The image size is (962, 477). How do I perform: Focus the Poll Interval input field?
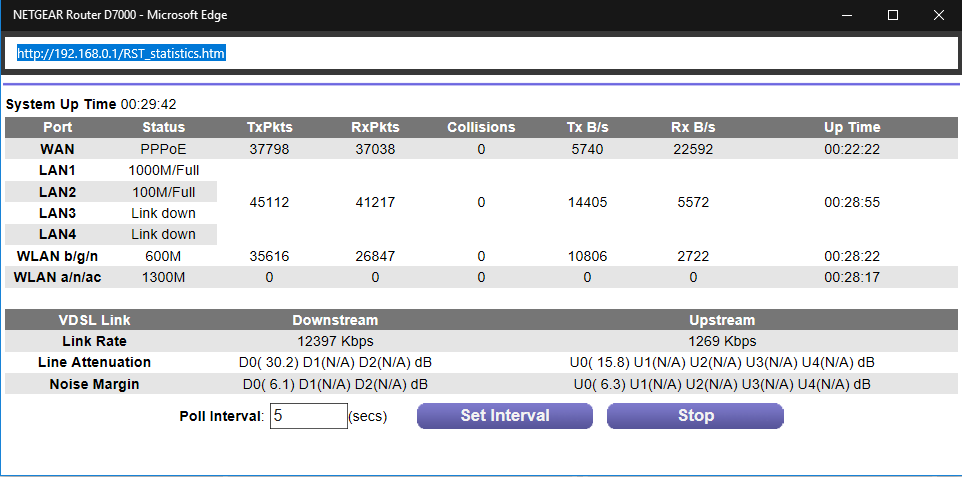click(309, 416)
